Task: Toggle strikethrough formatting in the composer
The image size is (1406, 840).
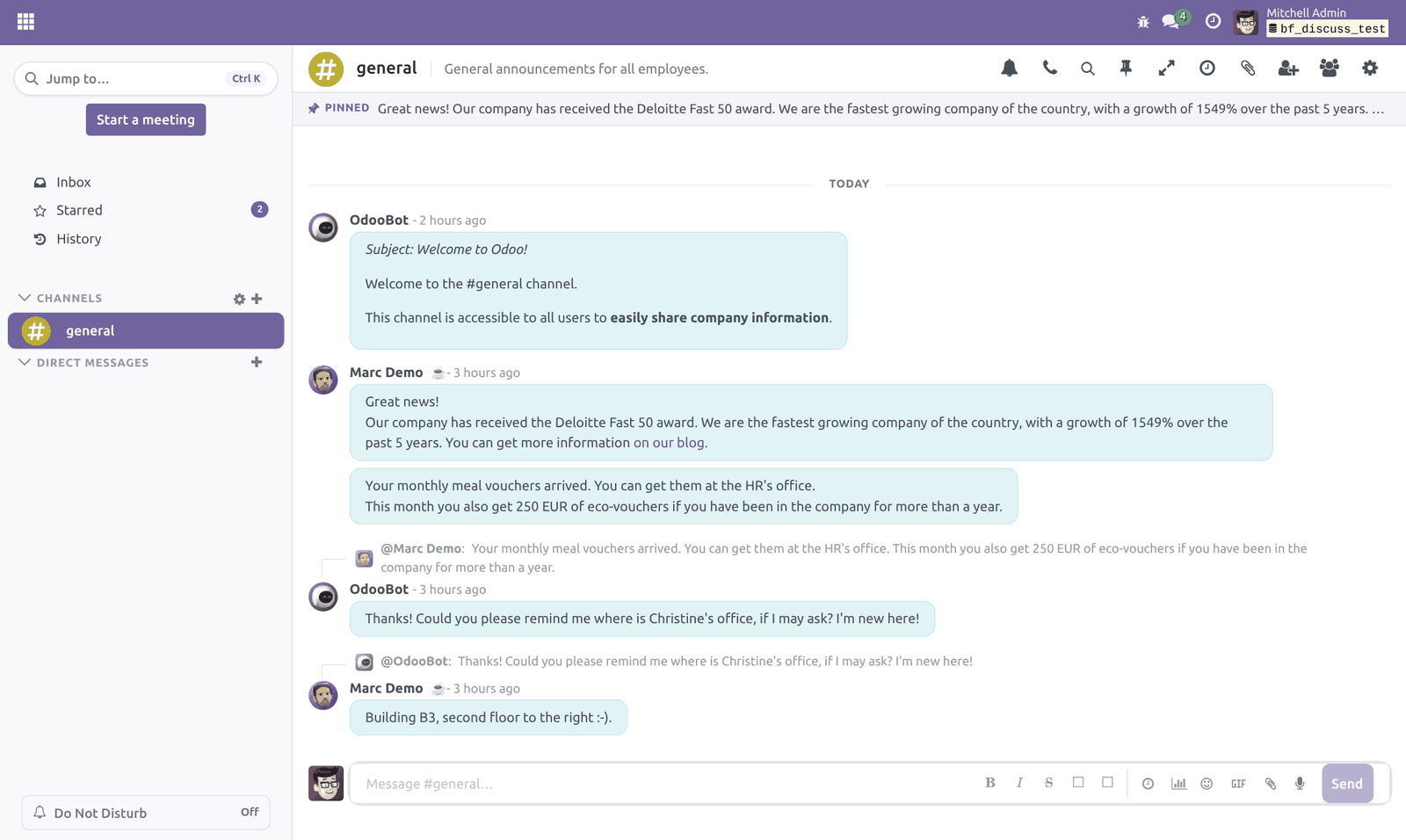Action: (1048, 783)
